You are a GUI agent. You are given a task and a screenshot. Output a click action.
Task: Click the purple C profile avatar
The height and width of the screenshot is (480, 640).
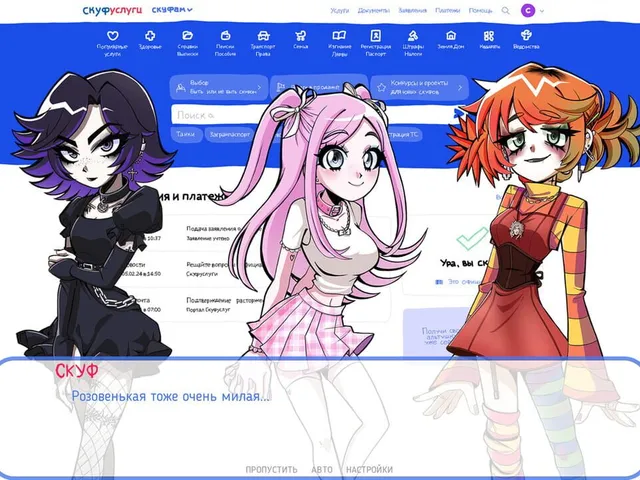528,11
